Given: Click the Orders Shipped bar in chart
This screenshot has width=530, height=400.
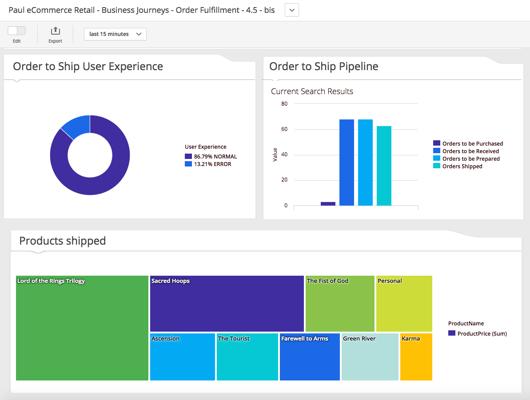Looking at the screenshot, I should (384, 166).
